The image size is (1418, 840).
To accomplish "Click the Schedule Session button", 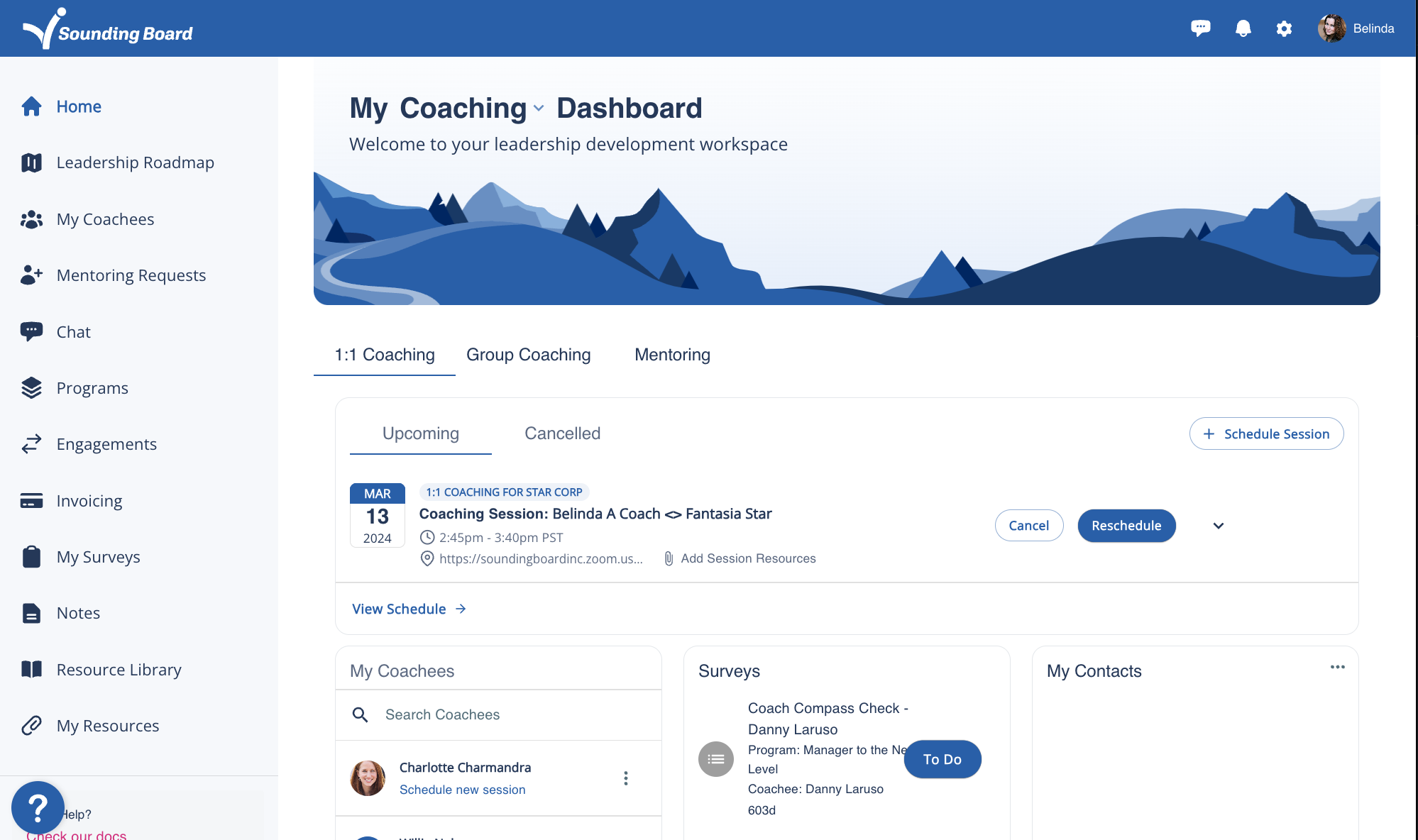I will [1266, 433].
